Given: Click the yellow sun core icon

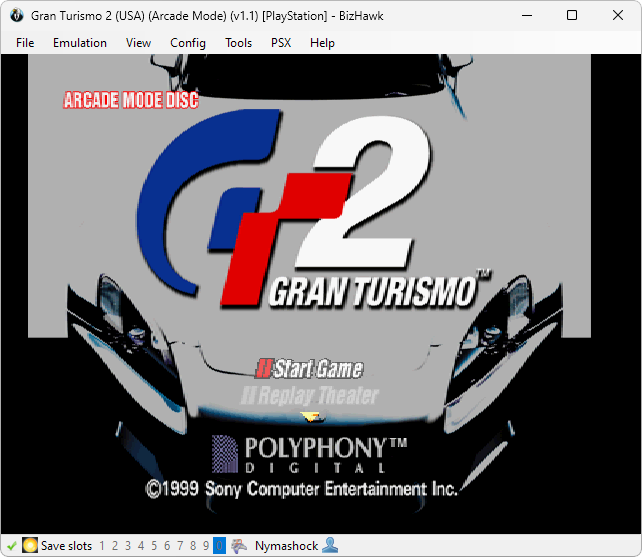Looking at the screenshot, I should point(29,546).
